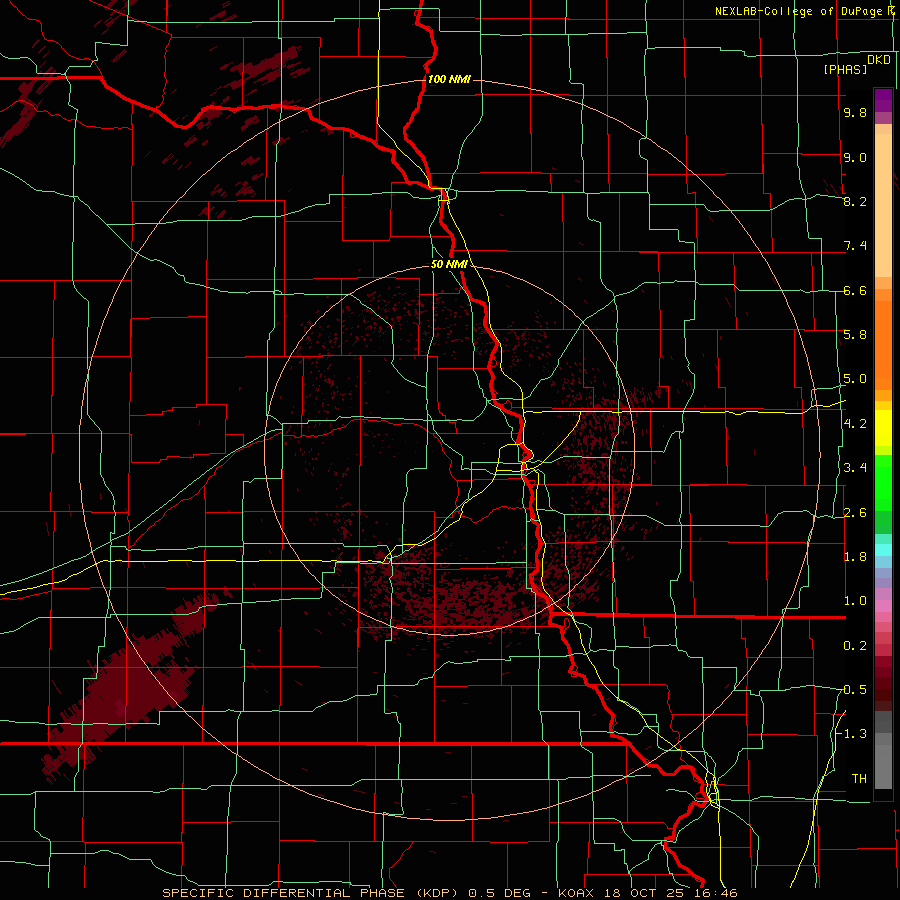Click the 6.6 value on the scale
The image size is (900, 900).
[855, 290]
